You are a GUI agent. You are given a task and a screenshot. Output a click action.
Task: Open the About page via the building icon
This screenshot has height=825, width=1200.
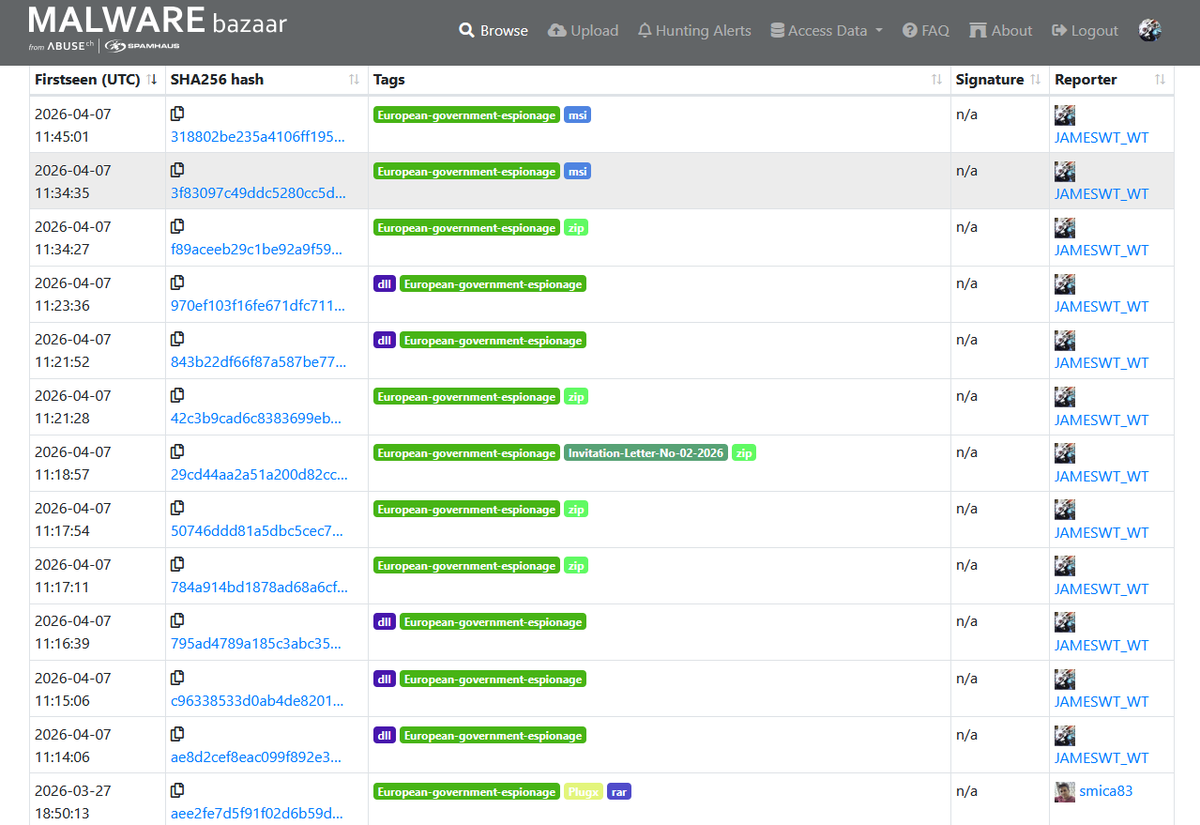[975, 30]
